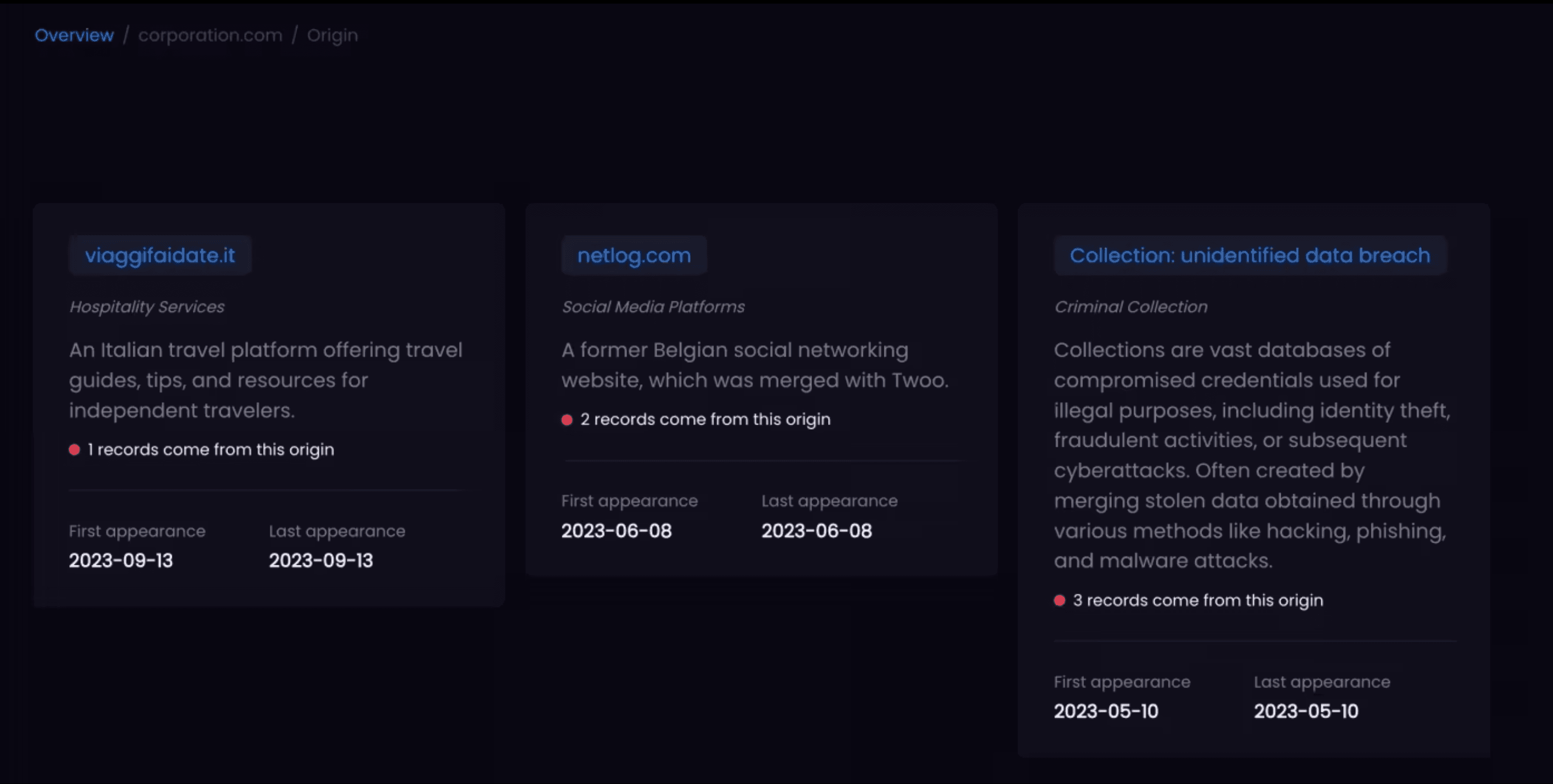Click red dot beside 1 records
This screenshot has height=784, width=1553.
[74, 450]
